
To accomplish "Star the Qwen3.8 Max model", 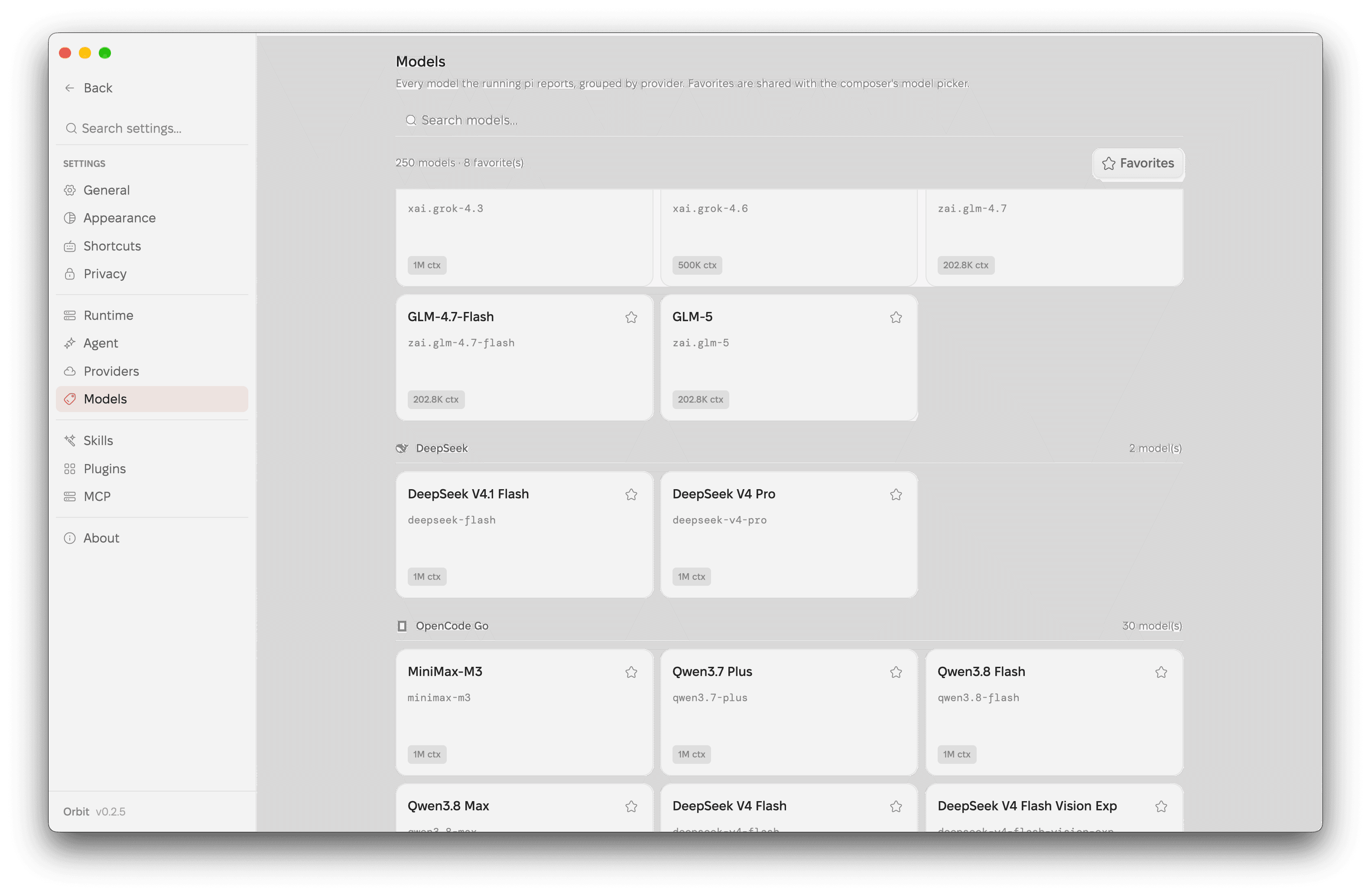I will (x=631, y=806).
